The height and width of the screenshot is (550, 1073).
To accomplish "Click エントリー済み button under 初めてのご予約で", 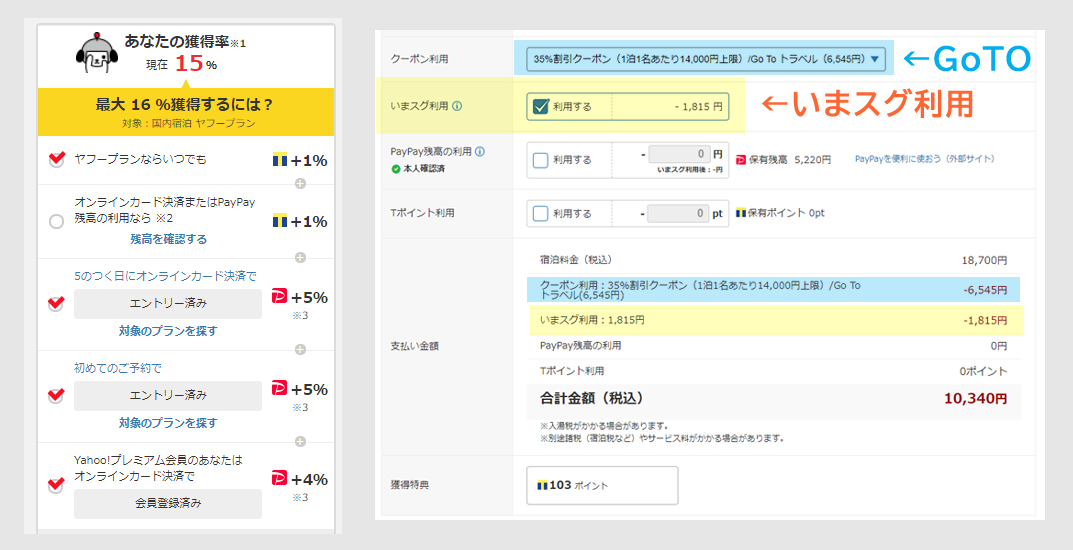I will click(168, 395).
